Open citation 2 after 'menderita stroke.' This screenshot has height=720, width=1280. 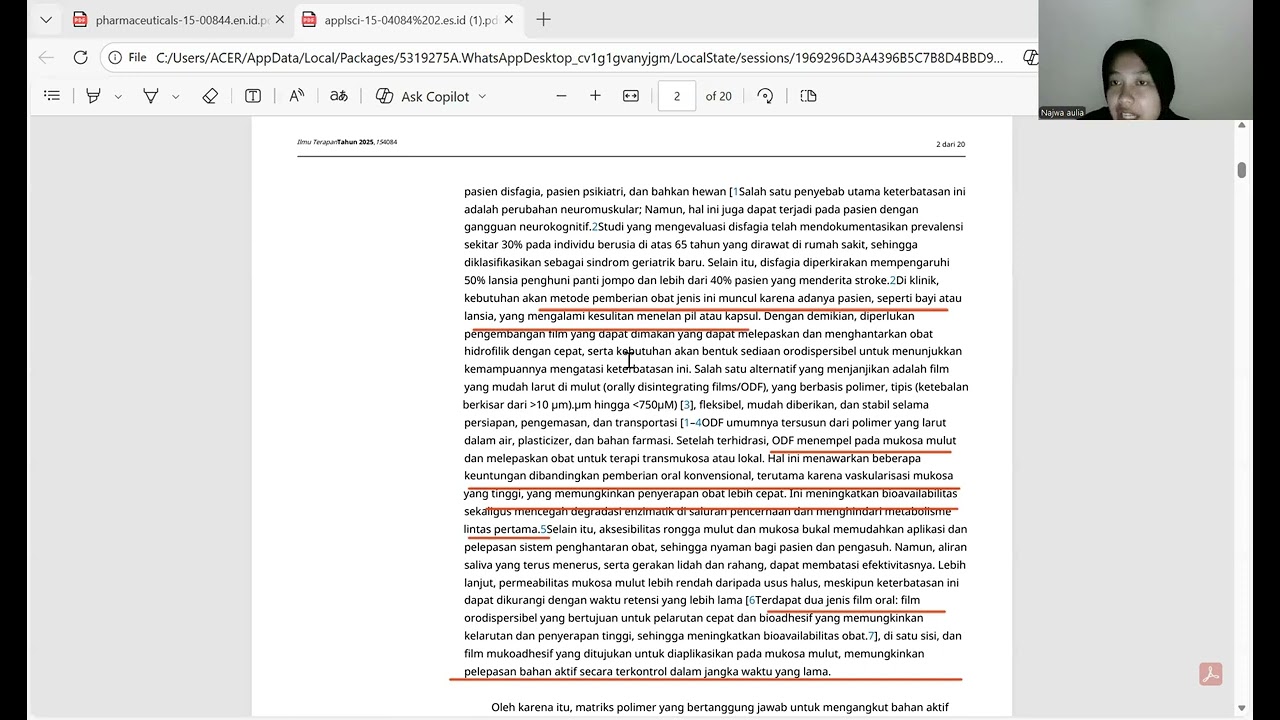point(893,280)
